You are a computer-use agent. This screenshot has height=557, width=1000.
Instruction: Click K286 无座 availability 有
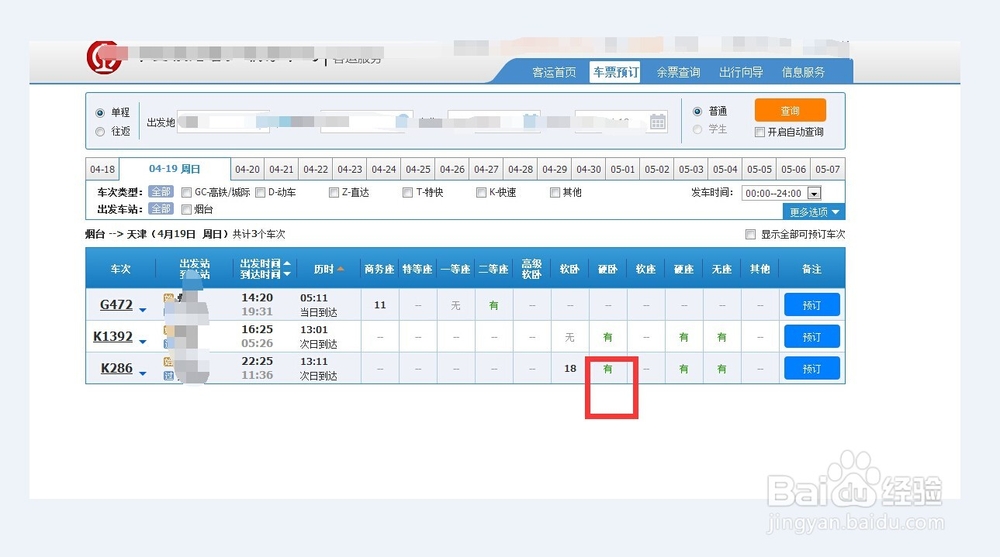tap(722, 369)
